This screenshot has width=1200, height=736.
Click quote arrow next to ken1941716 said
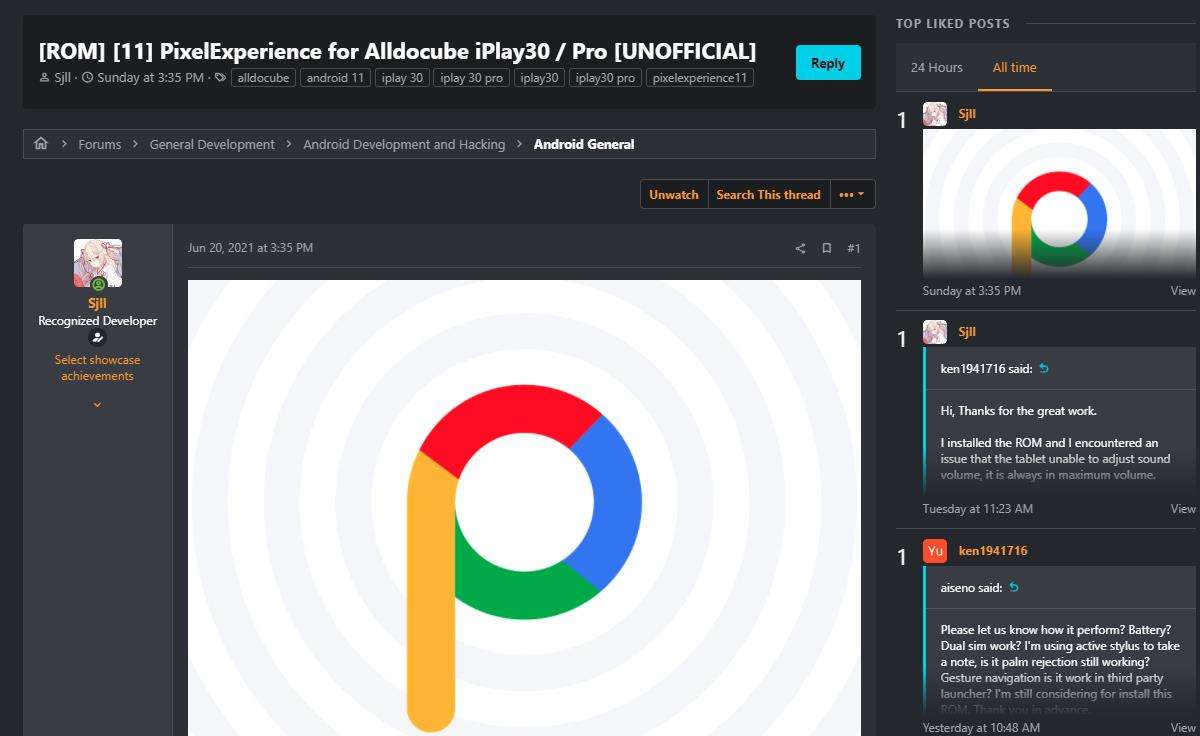click(1044, 369)
